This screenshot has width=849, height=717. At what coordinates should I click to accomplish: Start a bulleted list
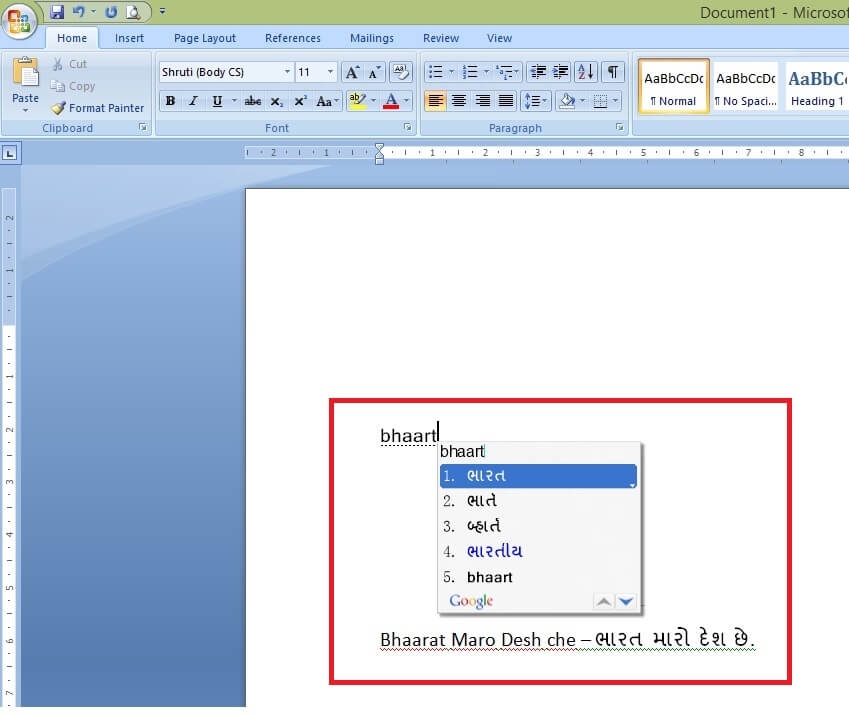pos(434,72)
